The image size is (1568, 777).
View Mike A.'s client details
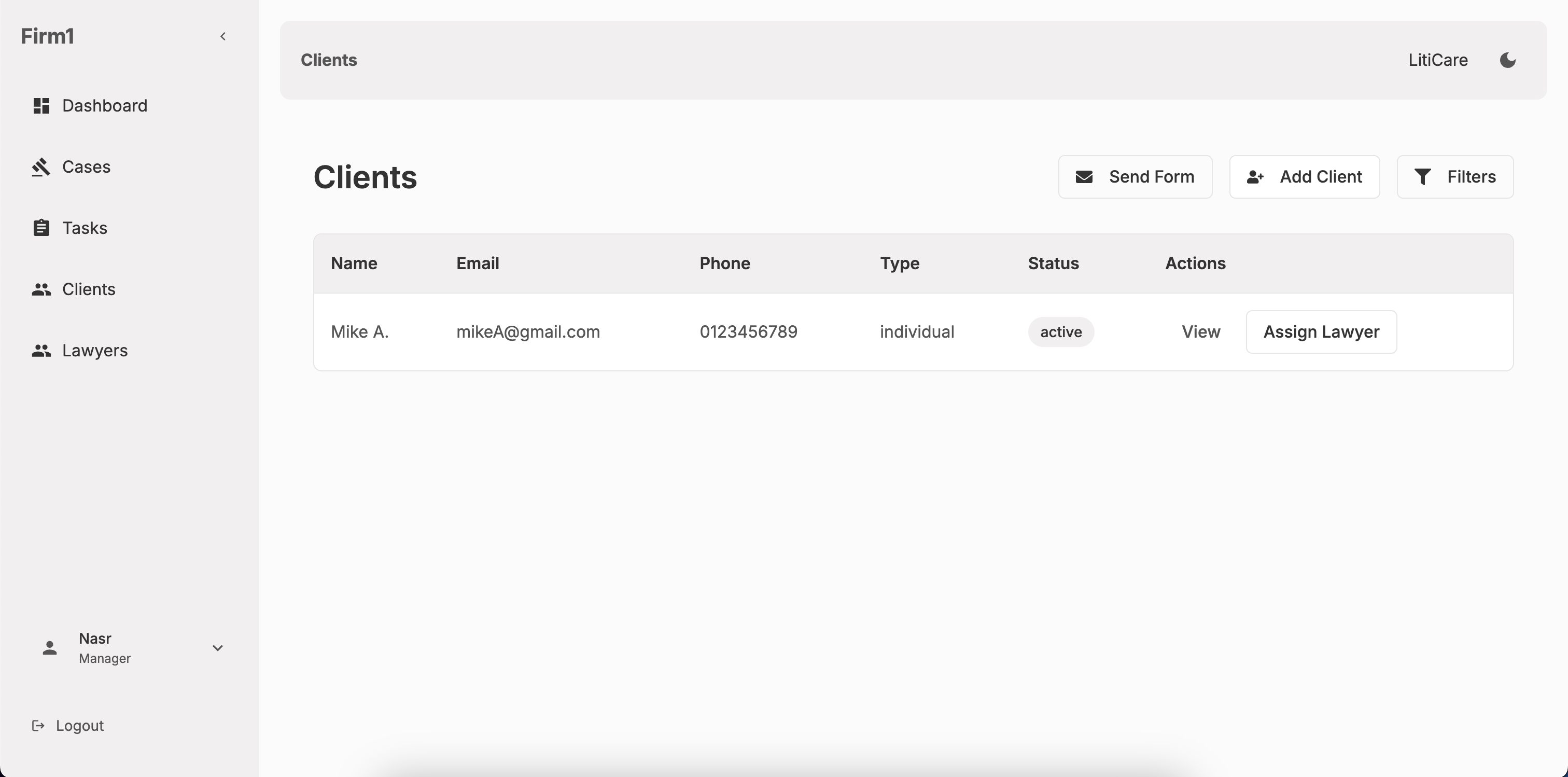[x=1200, y=332]
